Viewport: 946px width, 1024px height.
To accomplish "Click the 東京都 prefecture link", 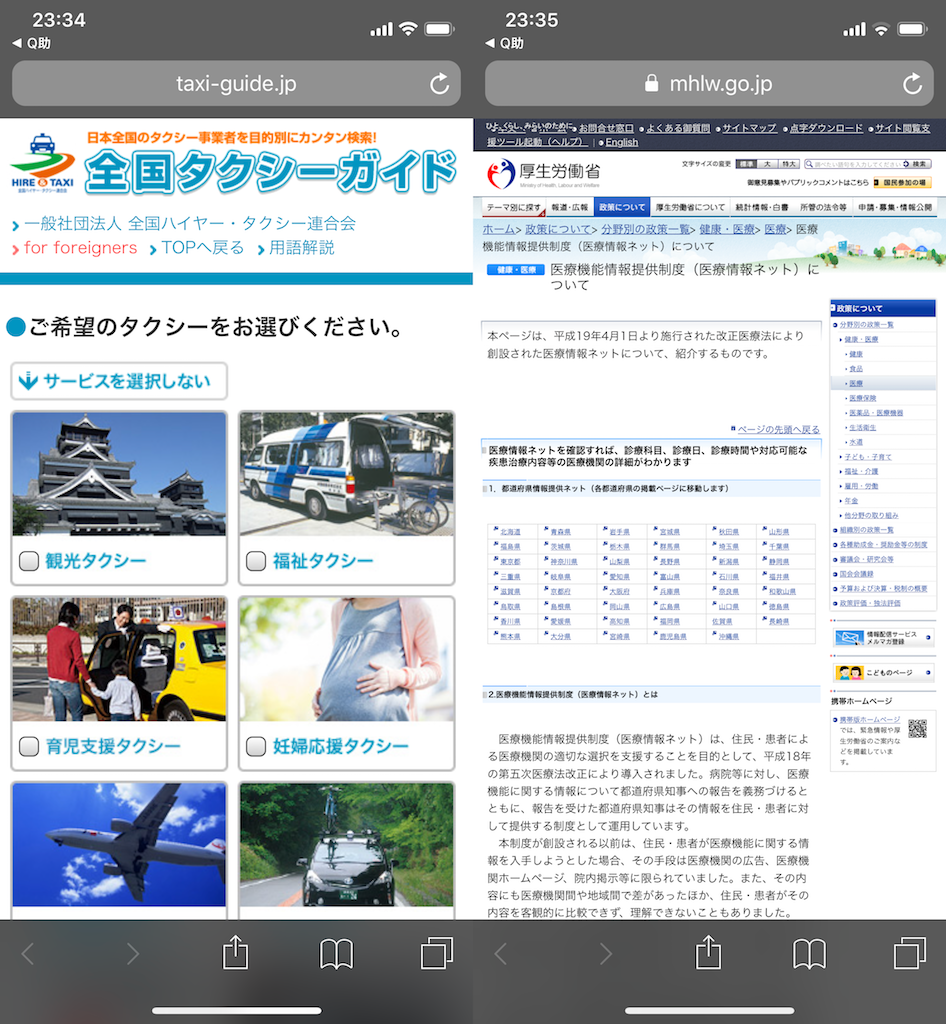I will (x=510, y=562).
